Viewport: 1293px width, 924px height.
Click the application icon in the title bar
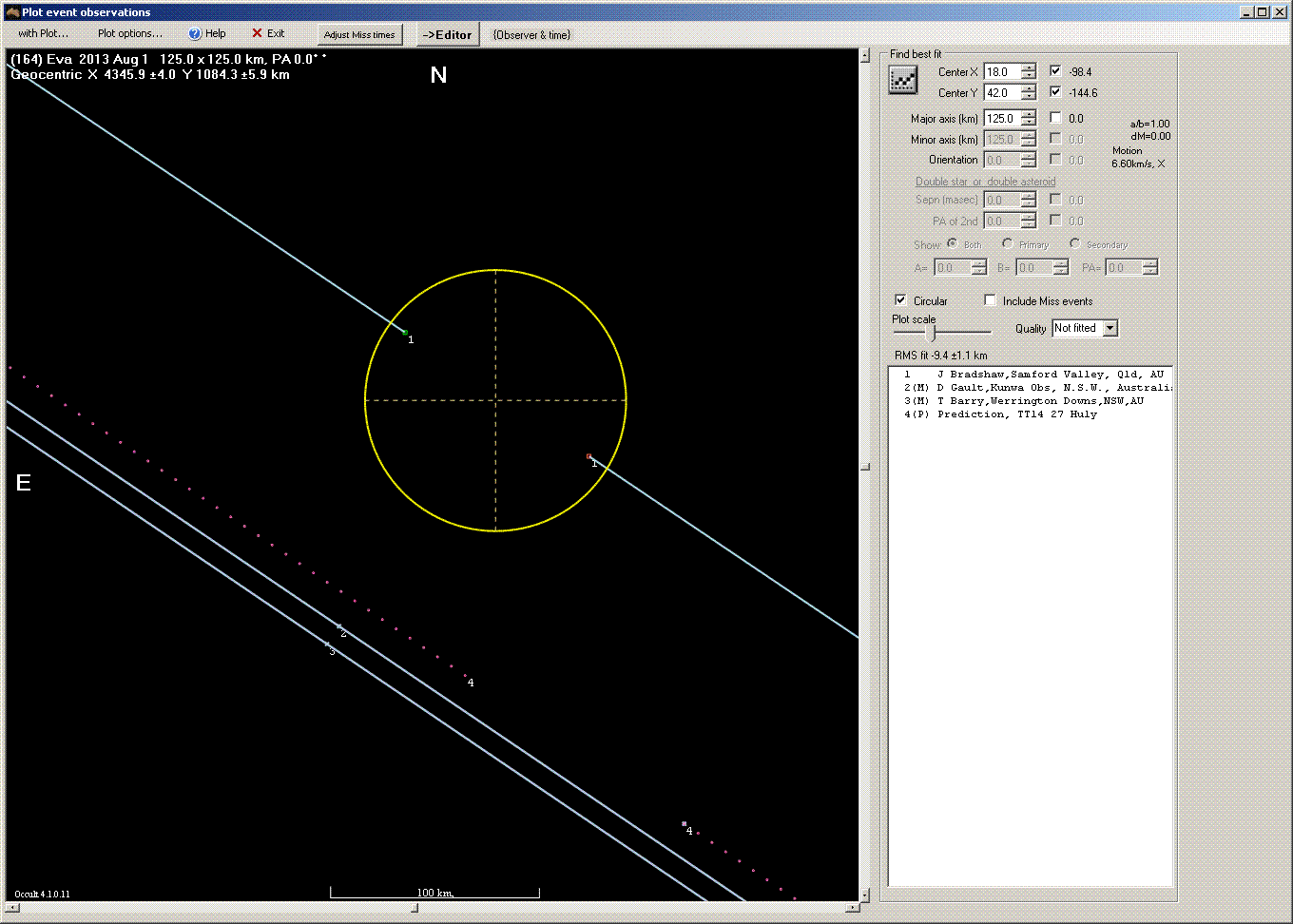(12, 12)
